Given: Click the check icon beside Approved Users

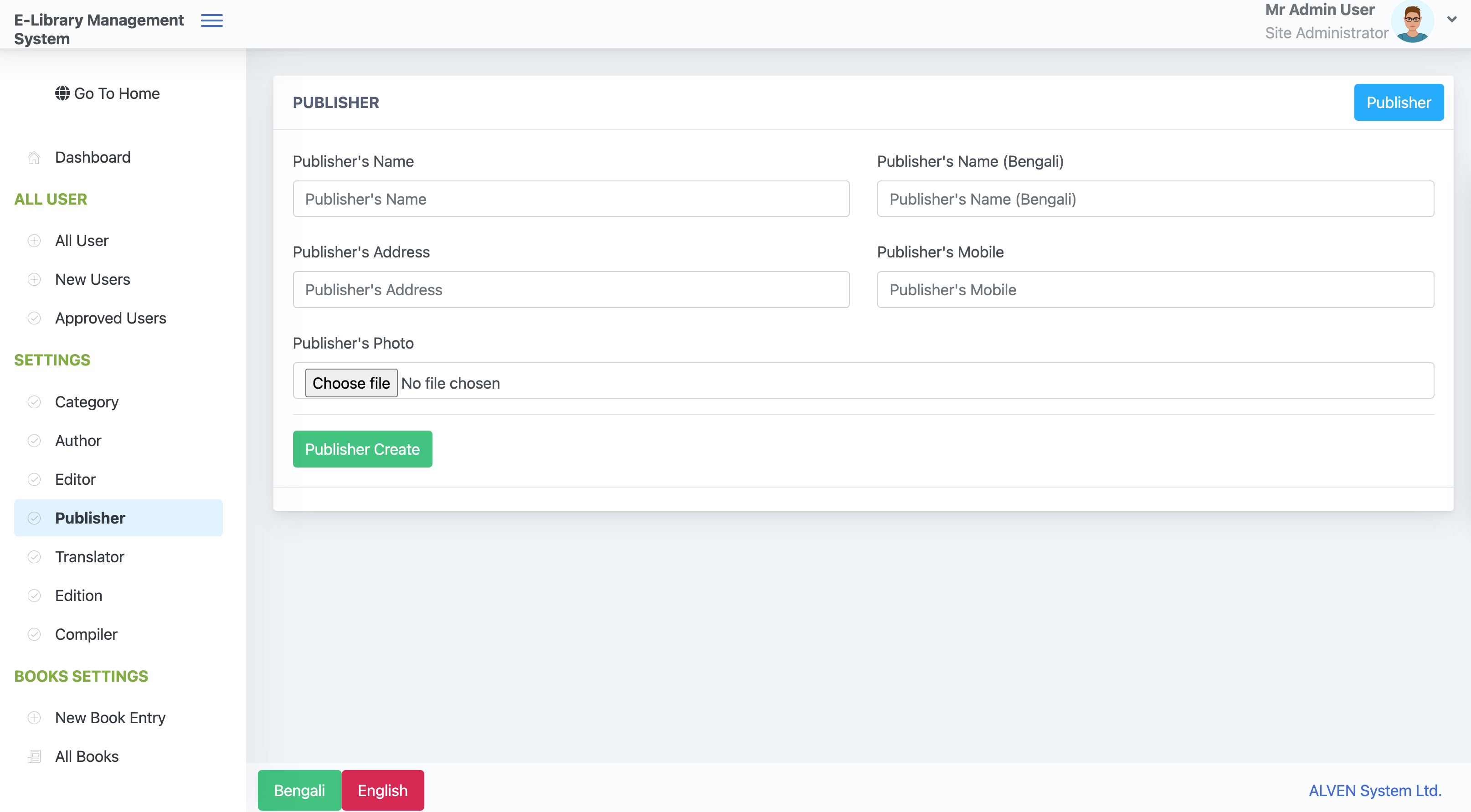Looking at the screenshot, I should tap(34, 318).
